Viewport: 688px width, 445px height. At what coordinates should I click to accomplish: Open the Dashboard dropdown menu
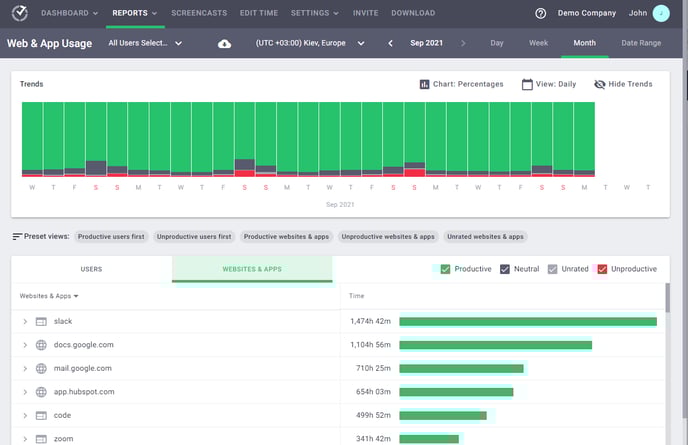(69, 13)
